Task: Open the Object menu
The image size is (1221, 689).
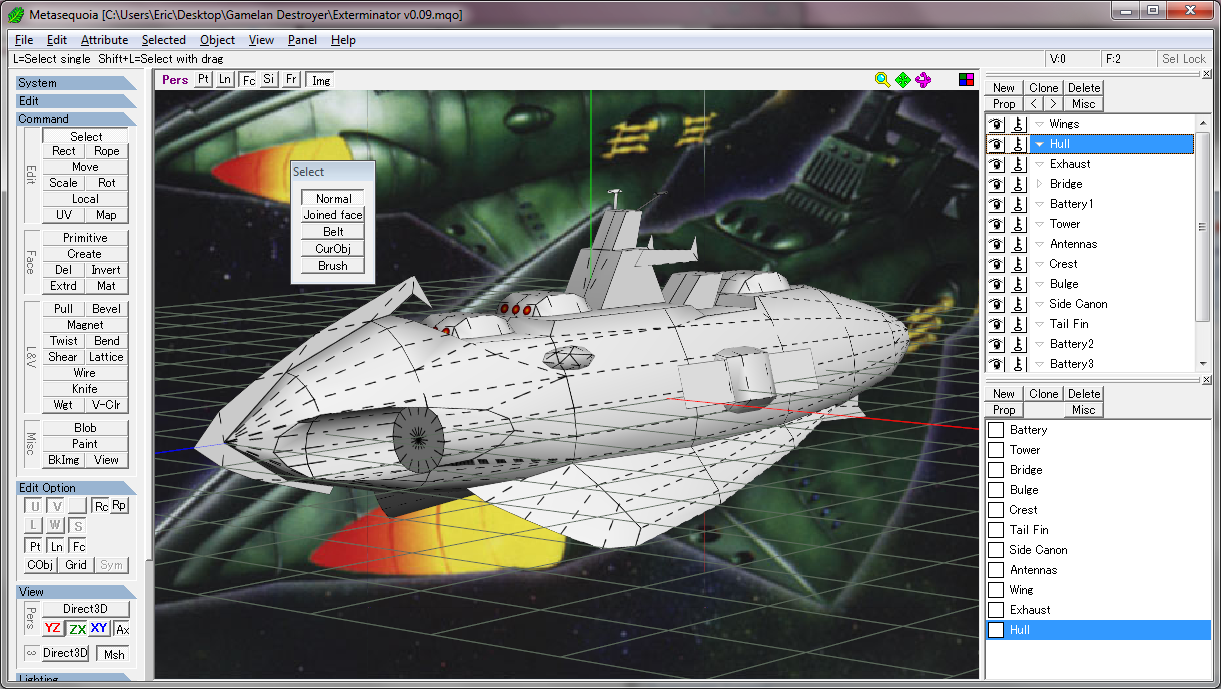Action: (217, 40)
